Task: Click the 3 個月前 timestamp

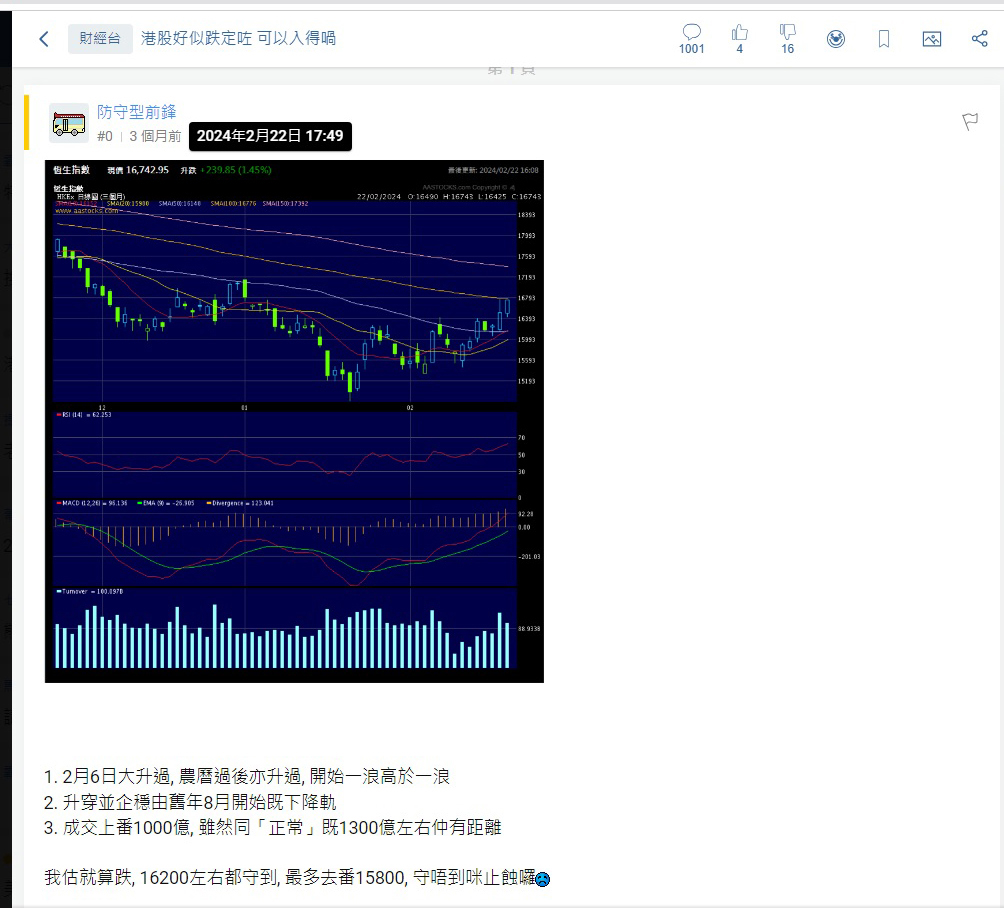Action: (x=153, y=136)
